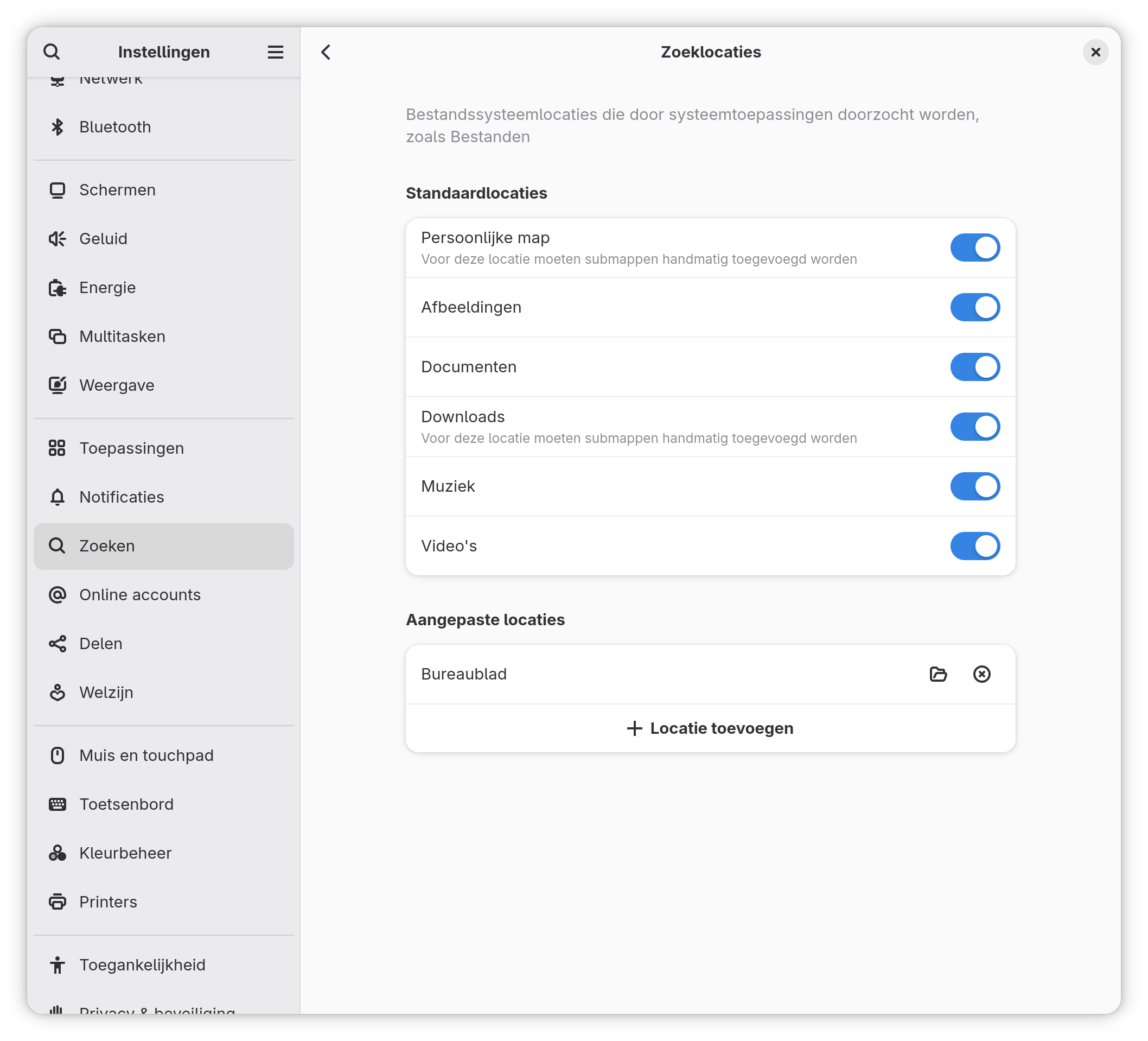Turn off Downloads search location
Viewport: 1148px width, 1041px height.
point(975,427)
